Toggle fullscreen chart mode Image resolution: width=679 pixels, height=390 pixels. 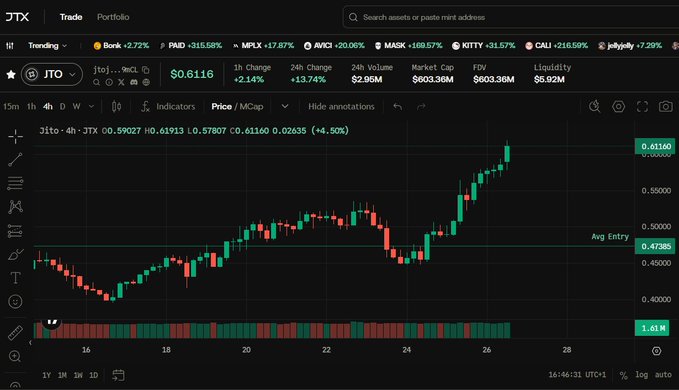point(642,106)
